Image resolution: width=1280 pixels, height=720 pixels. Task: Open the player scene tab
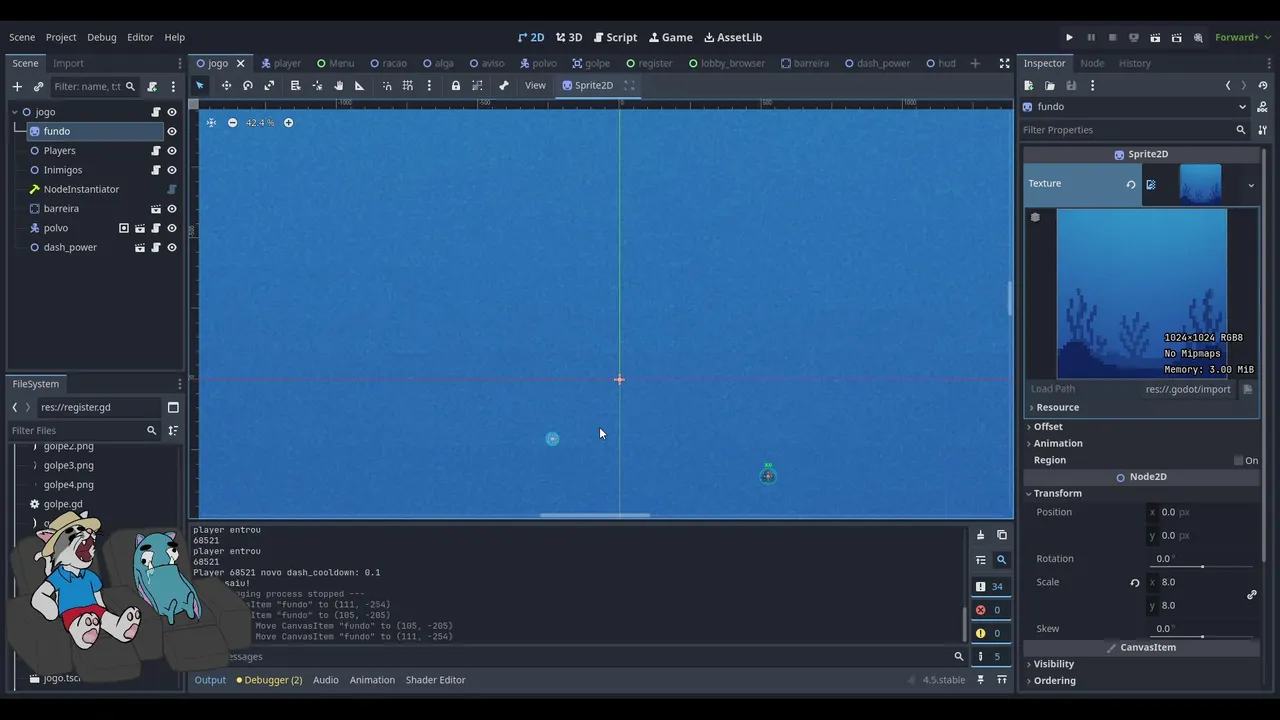(281, 63)
